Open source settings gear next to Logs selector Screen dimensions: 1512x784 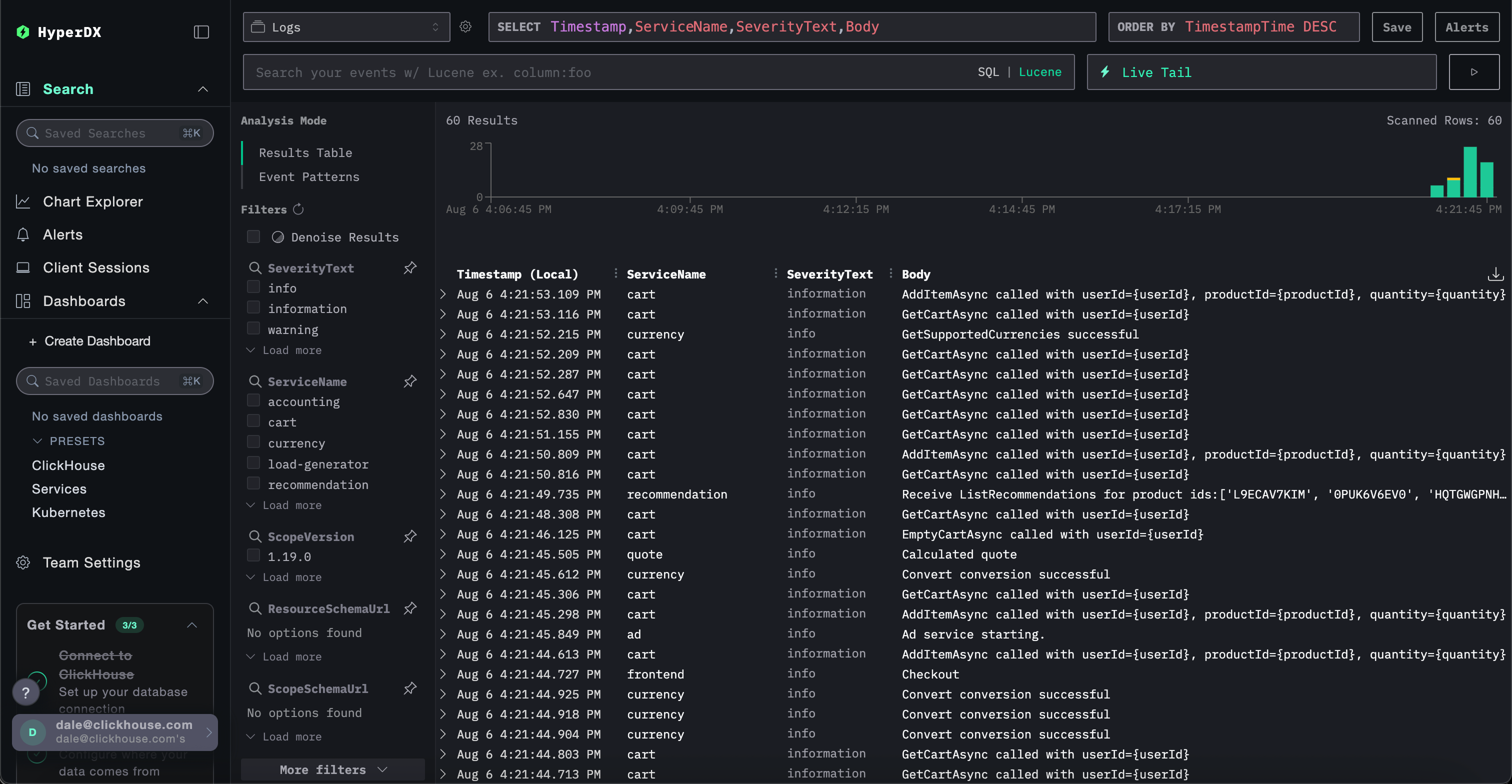pyautogui.click(x=465, y=26)
